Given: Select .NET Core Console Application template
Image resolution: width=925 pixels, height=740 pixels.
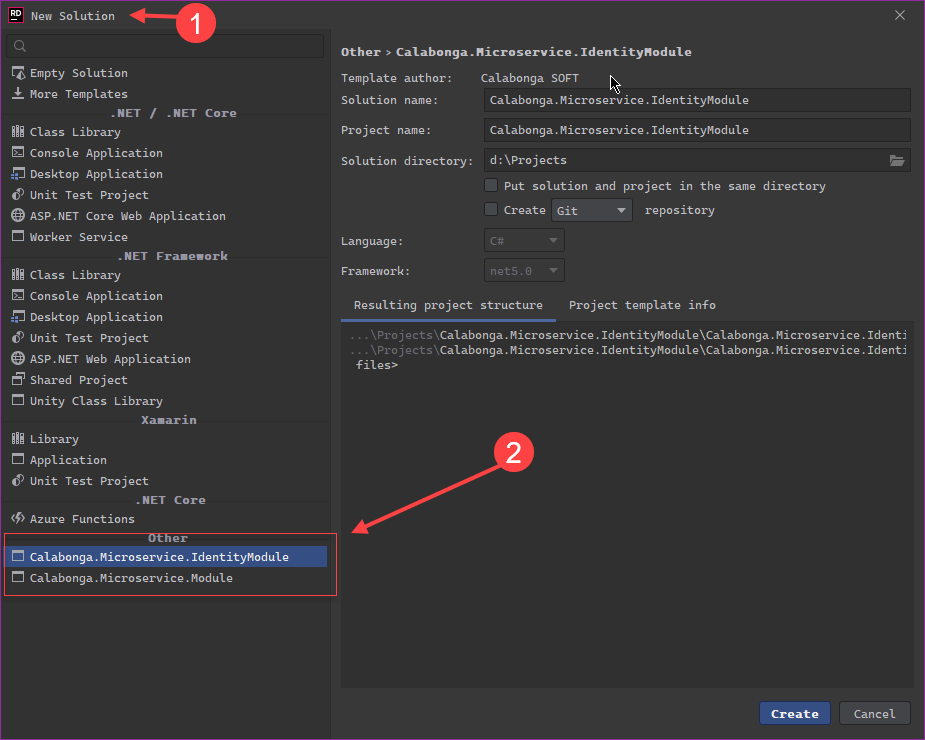Looking at the screenshot, I should coord(95,153).
